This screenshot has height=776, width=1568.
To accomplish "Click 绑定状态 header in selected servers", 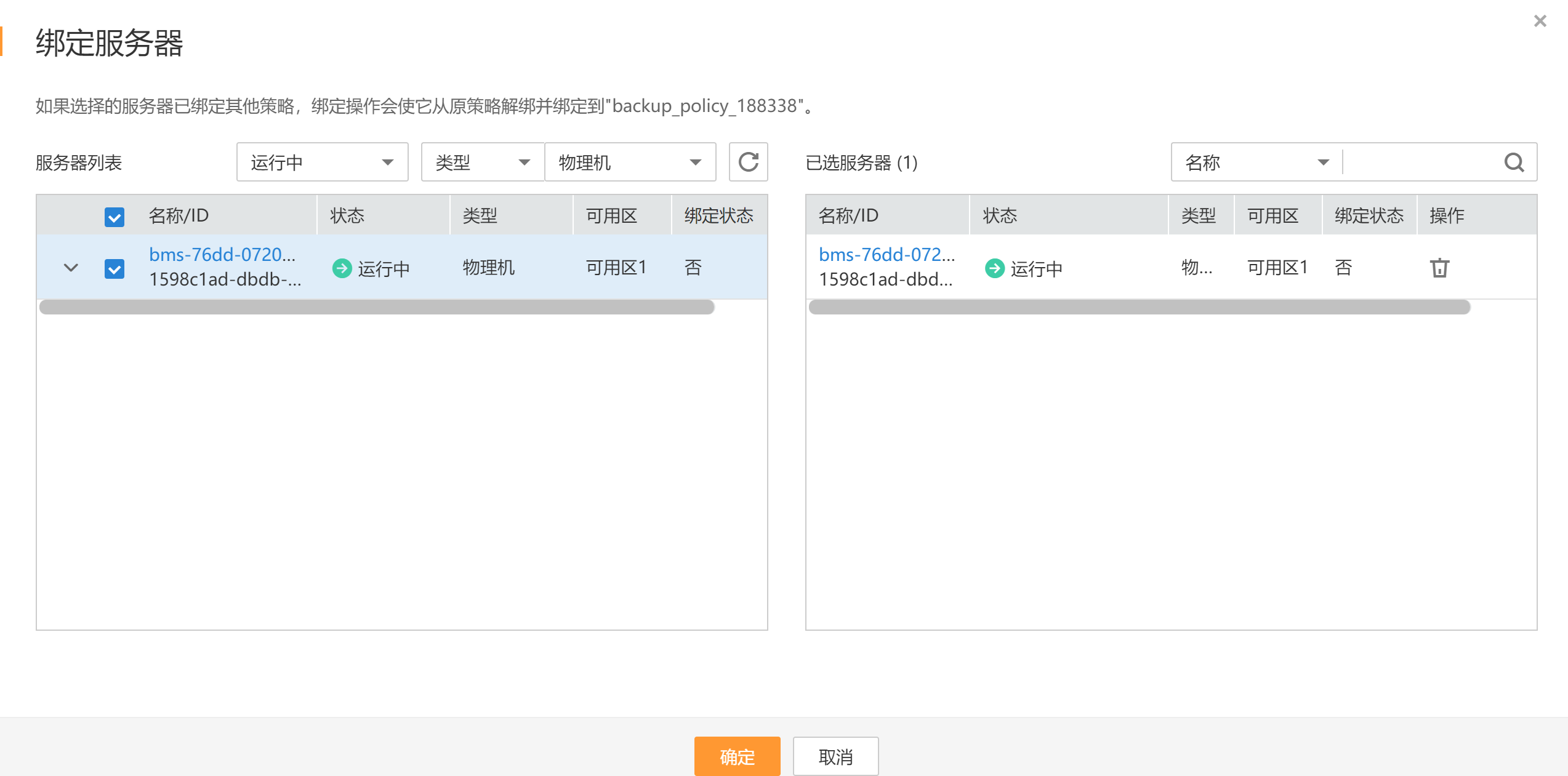I will (x=1369, y=215).
